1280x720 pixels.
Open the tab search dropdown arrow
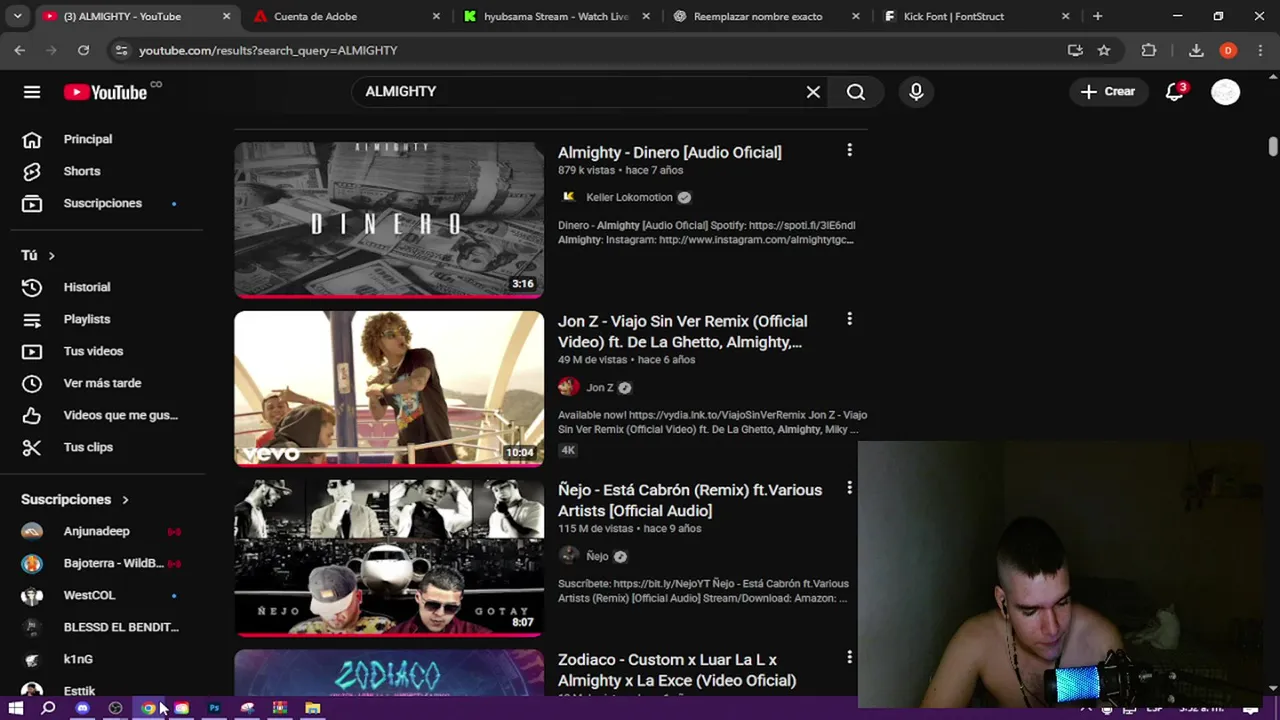point(17,16)
